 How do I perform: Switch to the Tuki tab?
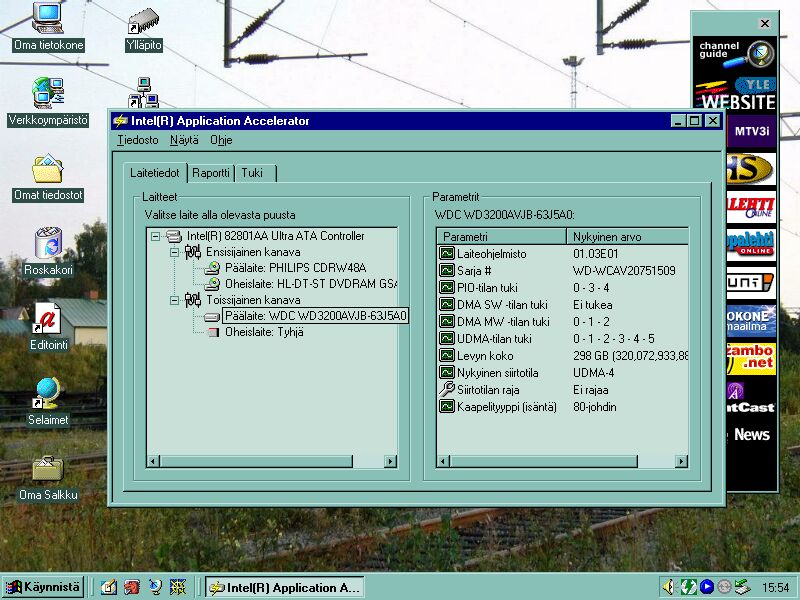click(252, 173)
